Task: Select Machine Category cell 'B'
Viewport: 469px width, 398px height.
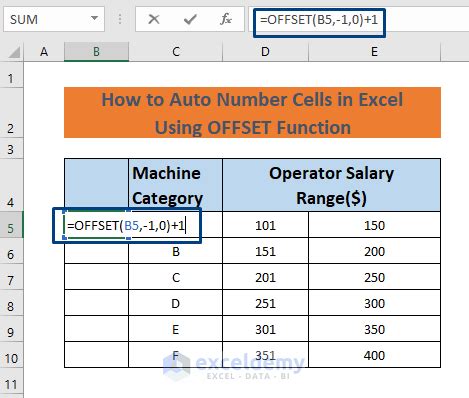Action: pyautogui.click(x=175, y=251)
